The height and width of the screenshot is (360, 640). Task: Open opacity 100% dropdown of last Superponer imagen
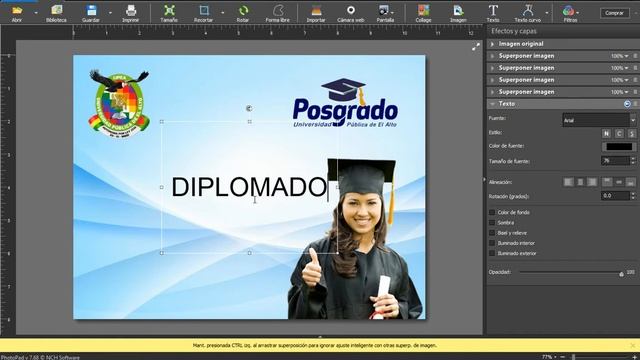(x=620, y=92)
